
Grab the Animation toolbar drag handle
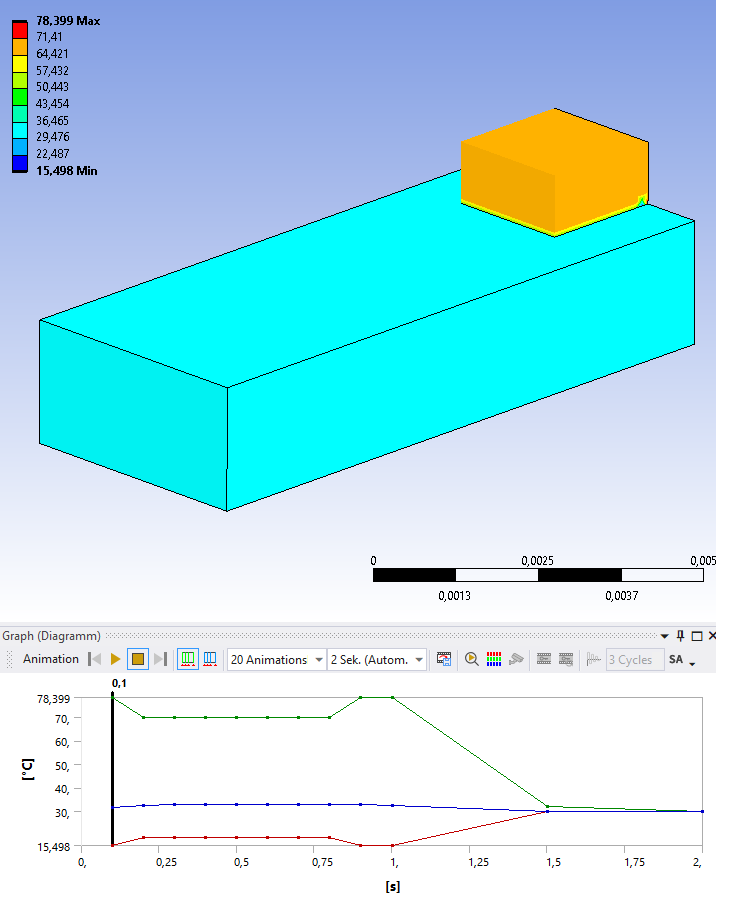pyautogui.click(x=9, y=659)
